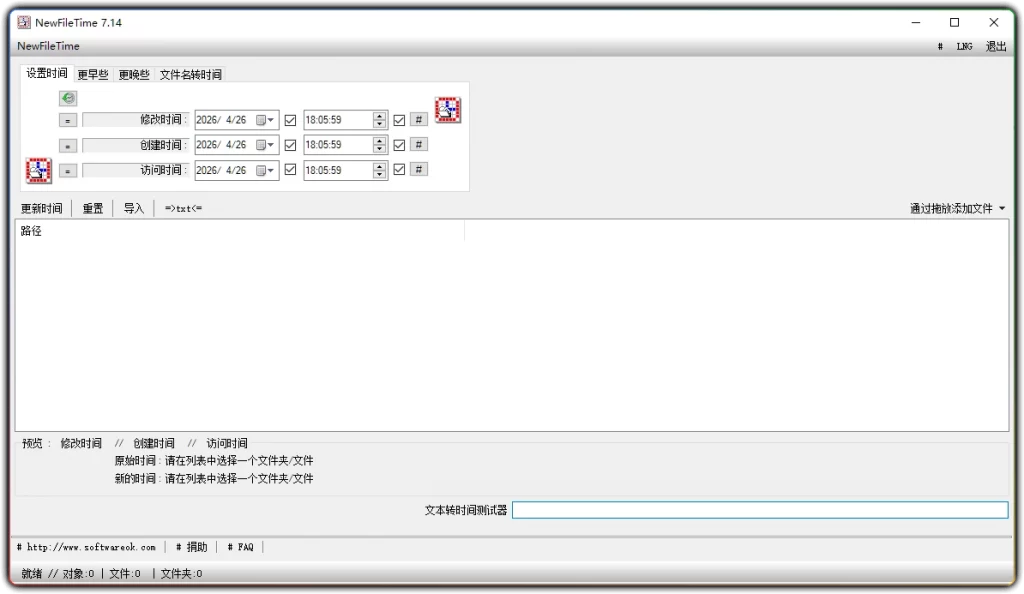This screenshot has width=1024, height=594.
Task: Toggle the date checkbox for 修改时间
Action: click(x=289, y=118)
